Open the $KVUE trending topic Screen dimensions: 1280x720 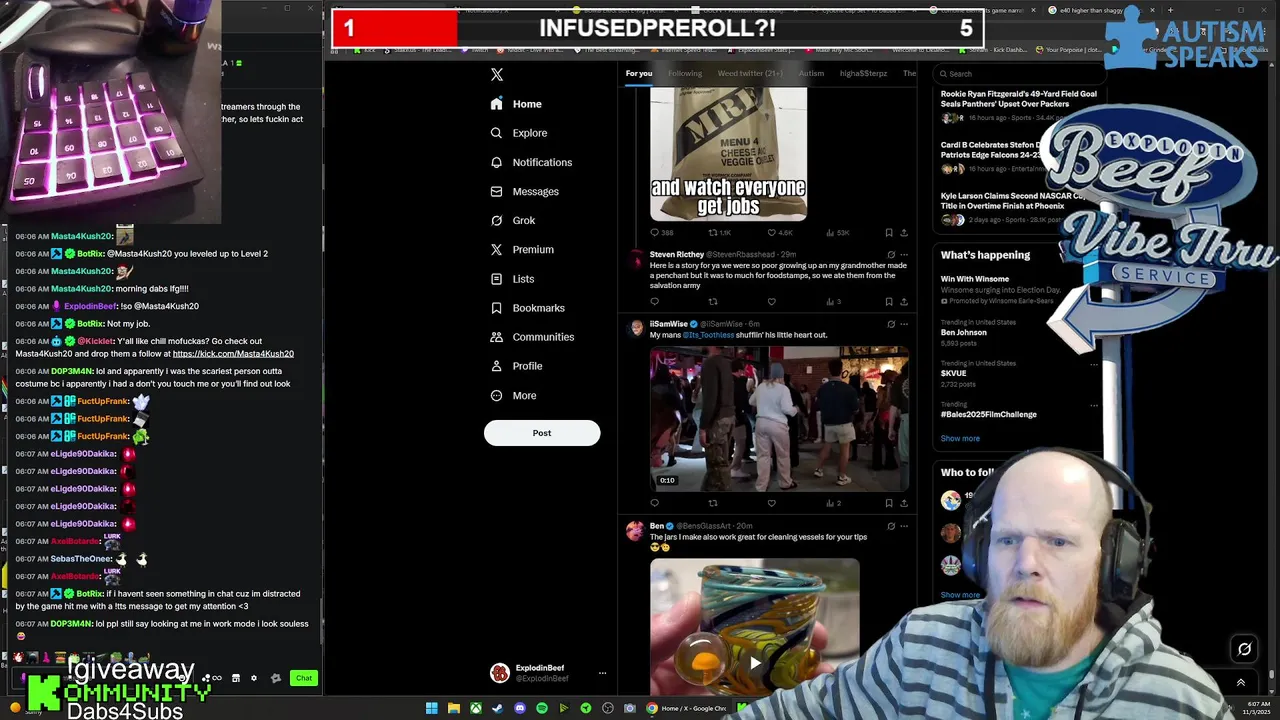pos(953,373)
